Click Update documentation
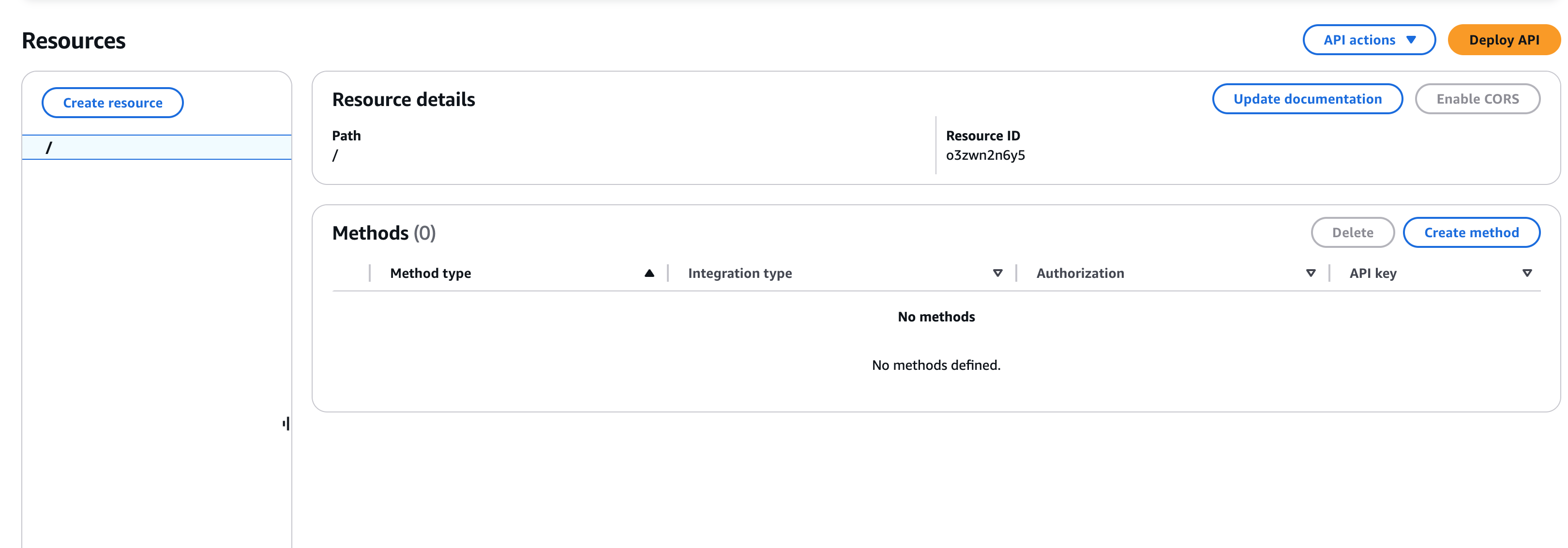This screenshot has height=548, width=1568. (1307, 99)
